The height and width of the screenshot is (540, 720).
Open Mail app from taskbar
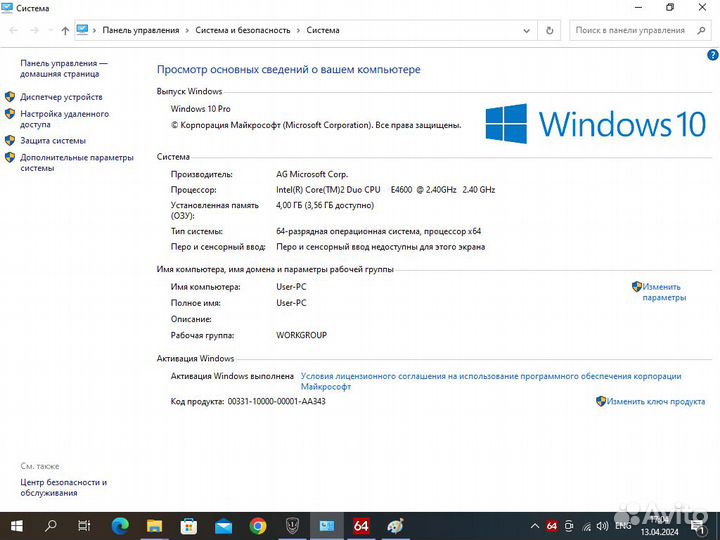(x=223, y=526)
